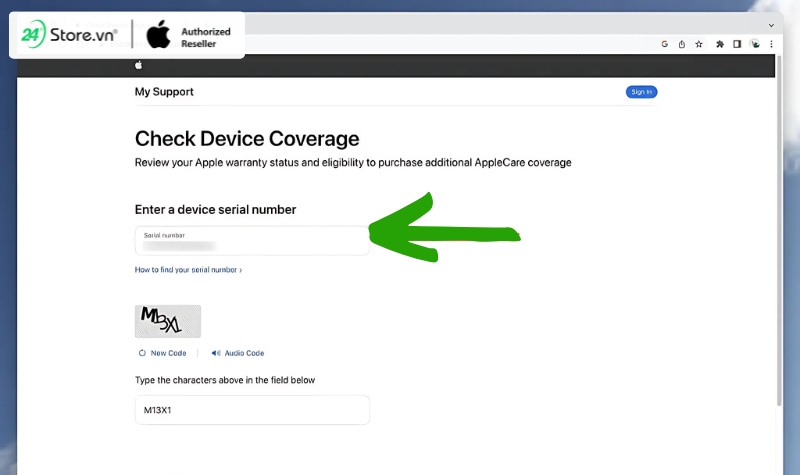Click the share page icon in address bar
The image size is (800, 475).
681,44
